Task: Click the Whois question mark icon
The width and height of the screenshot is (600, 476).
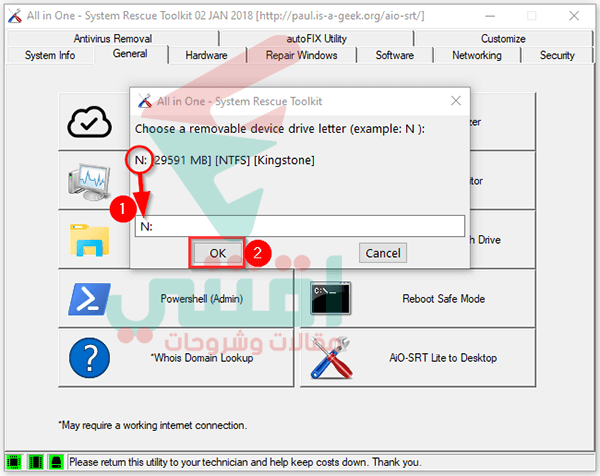Action: tap(90, 358)
